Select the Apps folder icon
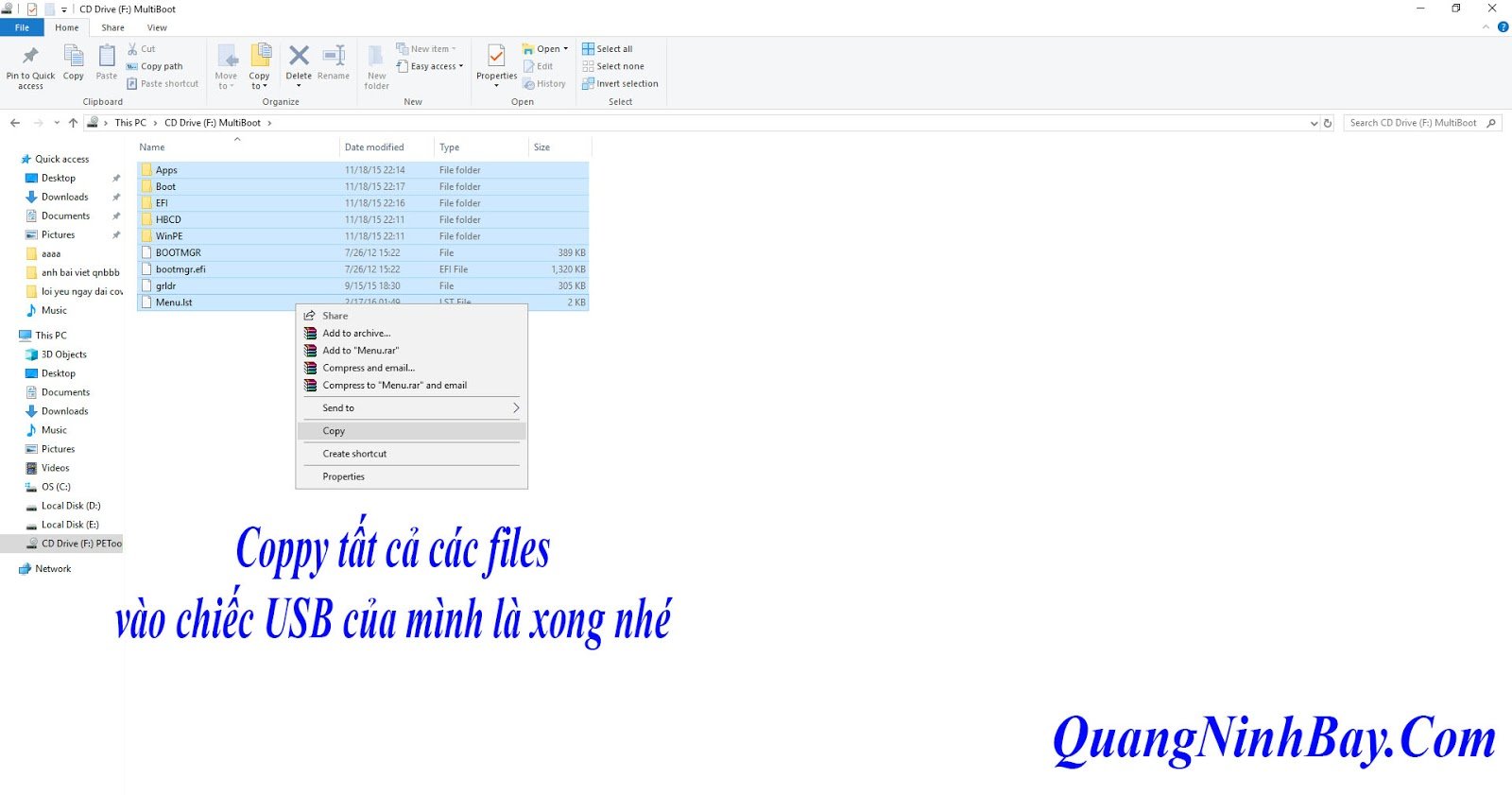Image resolution: width=1512 pixels, height=795 pixels. click(x=146, y=170)
